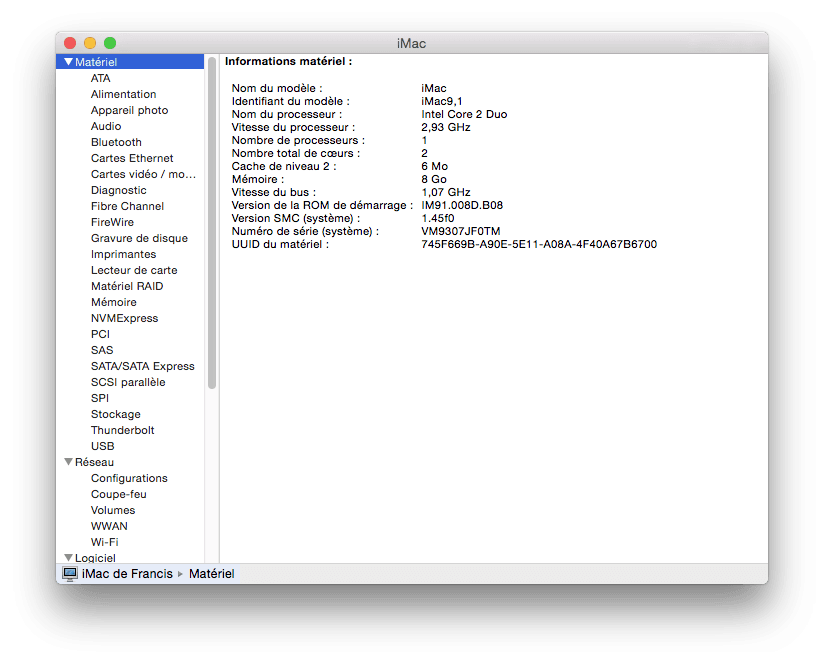Click the L2 cache value 6 Mo

click(434, 166)
